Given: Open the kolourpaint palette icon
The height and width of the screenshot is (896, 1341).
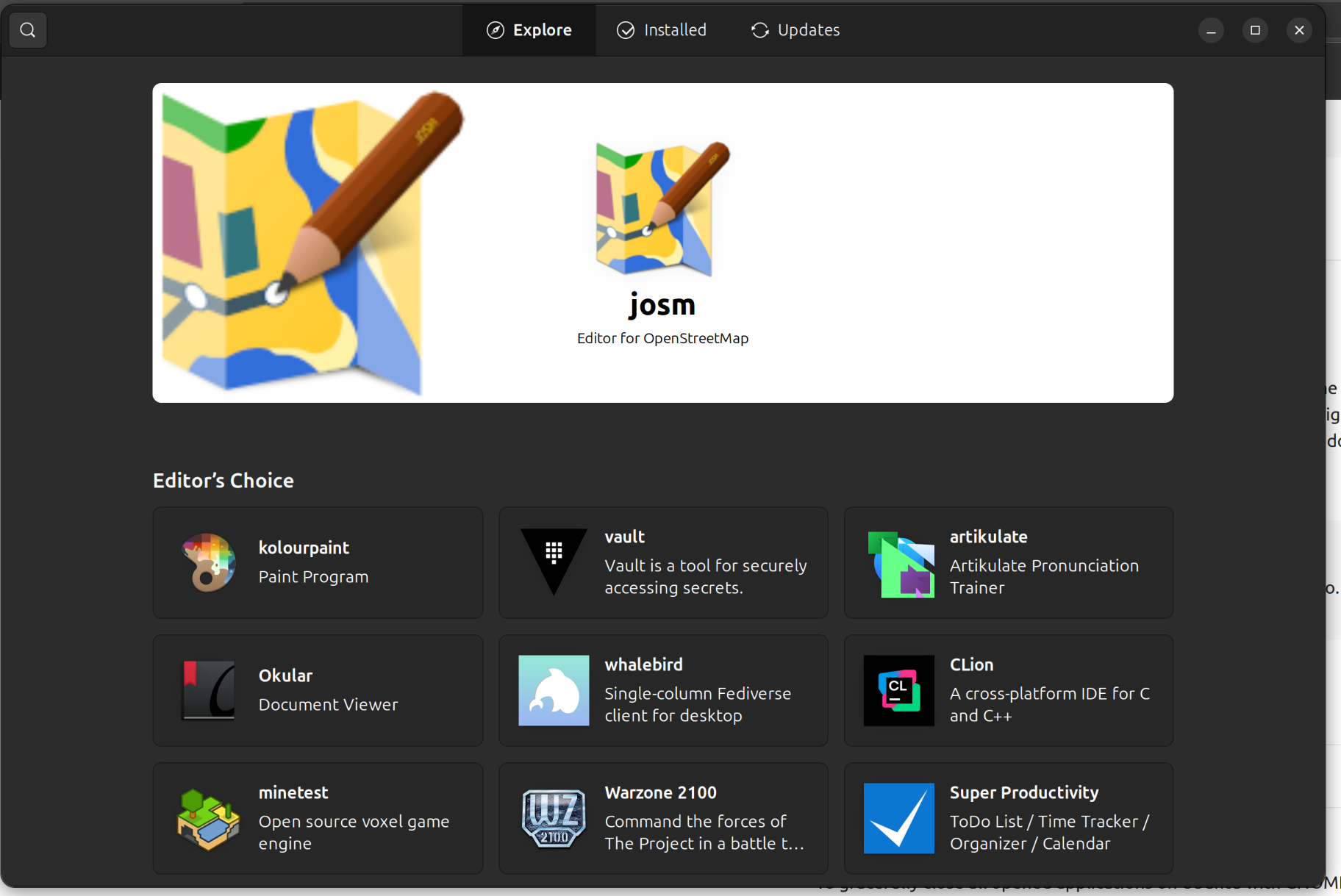Looking at the screenshot, I should click(209, 563).
